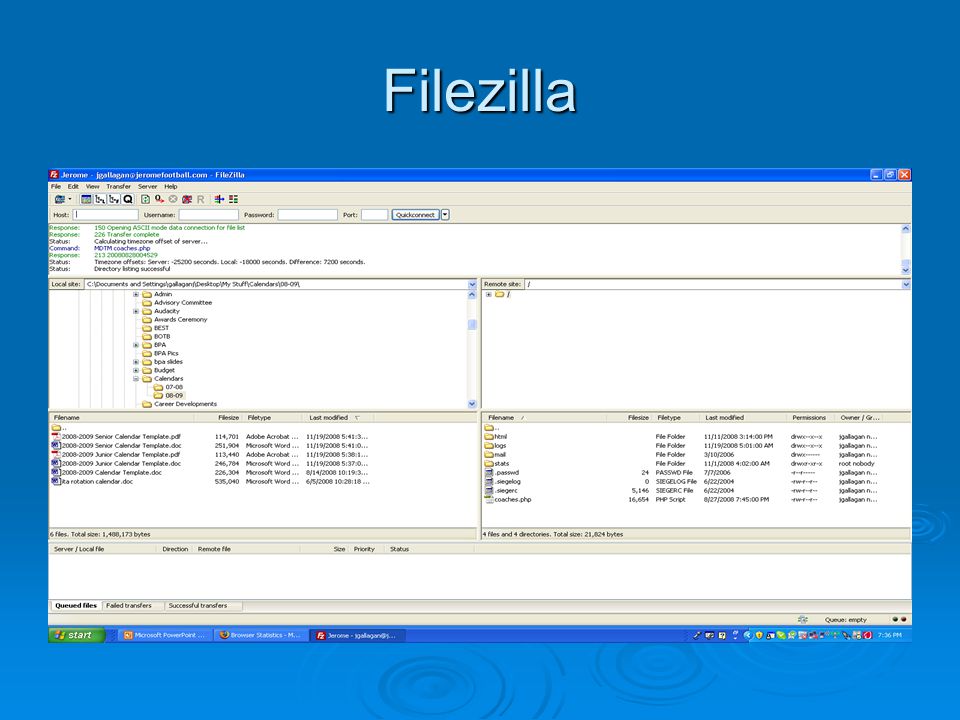Sort local list by Last modified column

pyautogui.click(x=338, y=418)
